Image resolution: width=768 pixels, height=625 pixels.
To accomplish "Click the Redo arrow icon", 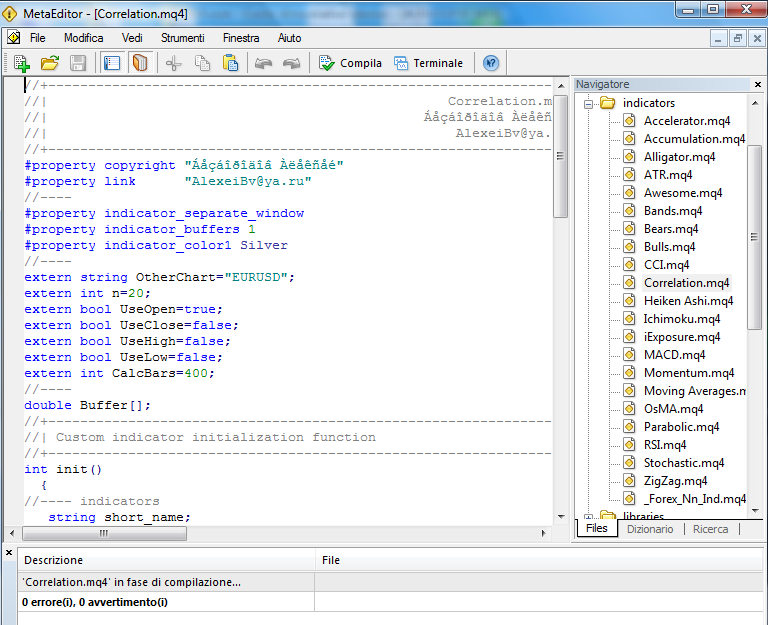I will (292, 63).
